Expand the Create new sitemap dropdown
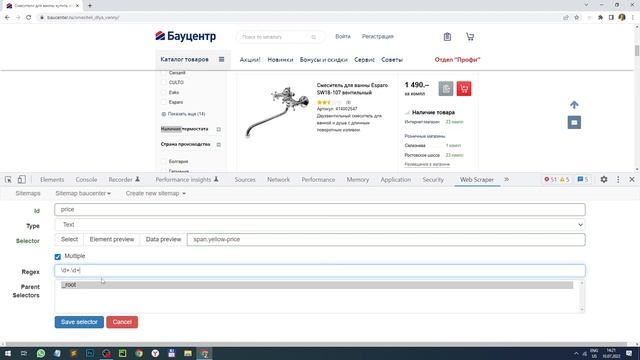 click(x=156, y=193)
